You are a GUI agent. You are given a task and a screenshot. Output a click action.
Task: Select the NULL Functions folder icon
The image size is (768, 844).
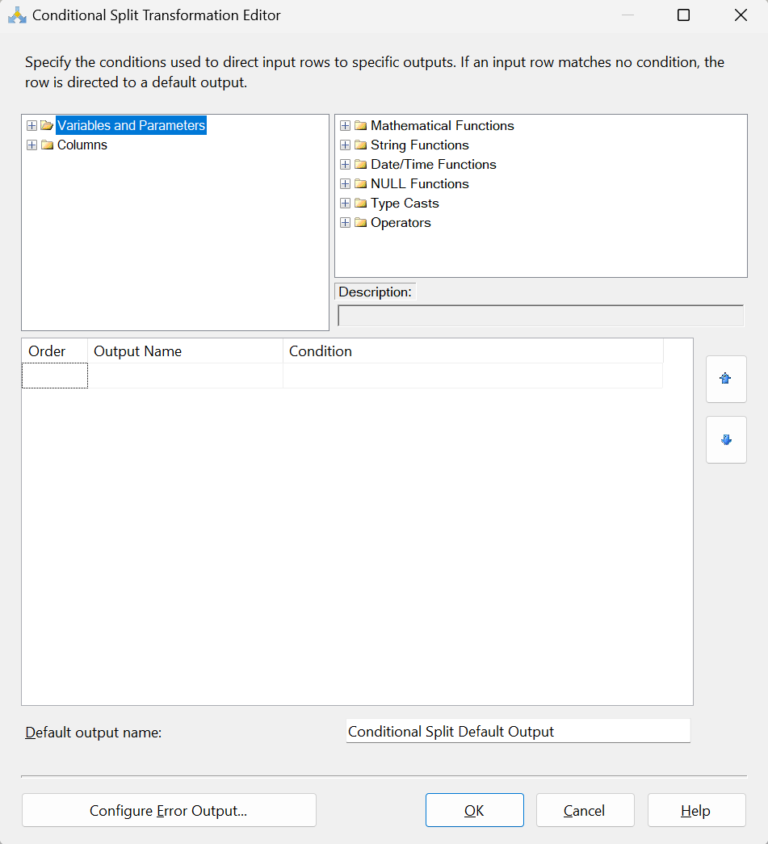point(361,184)
